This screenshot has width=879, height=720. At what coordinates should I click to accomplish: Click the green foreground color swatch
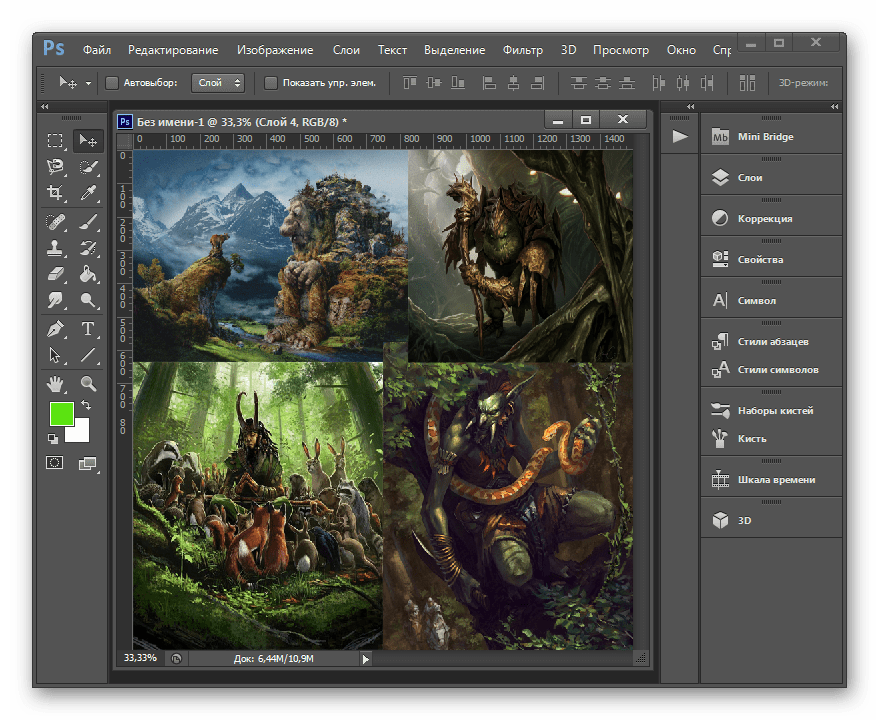62,413
